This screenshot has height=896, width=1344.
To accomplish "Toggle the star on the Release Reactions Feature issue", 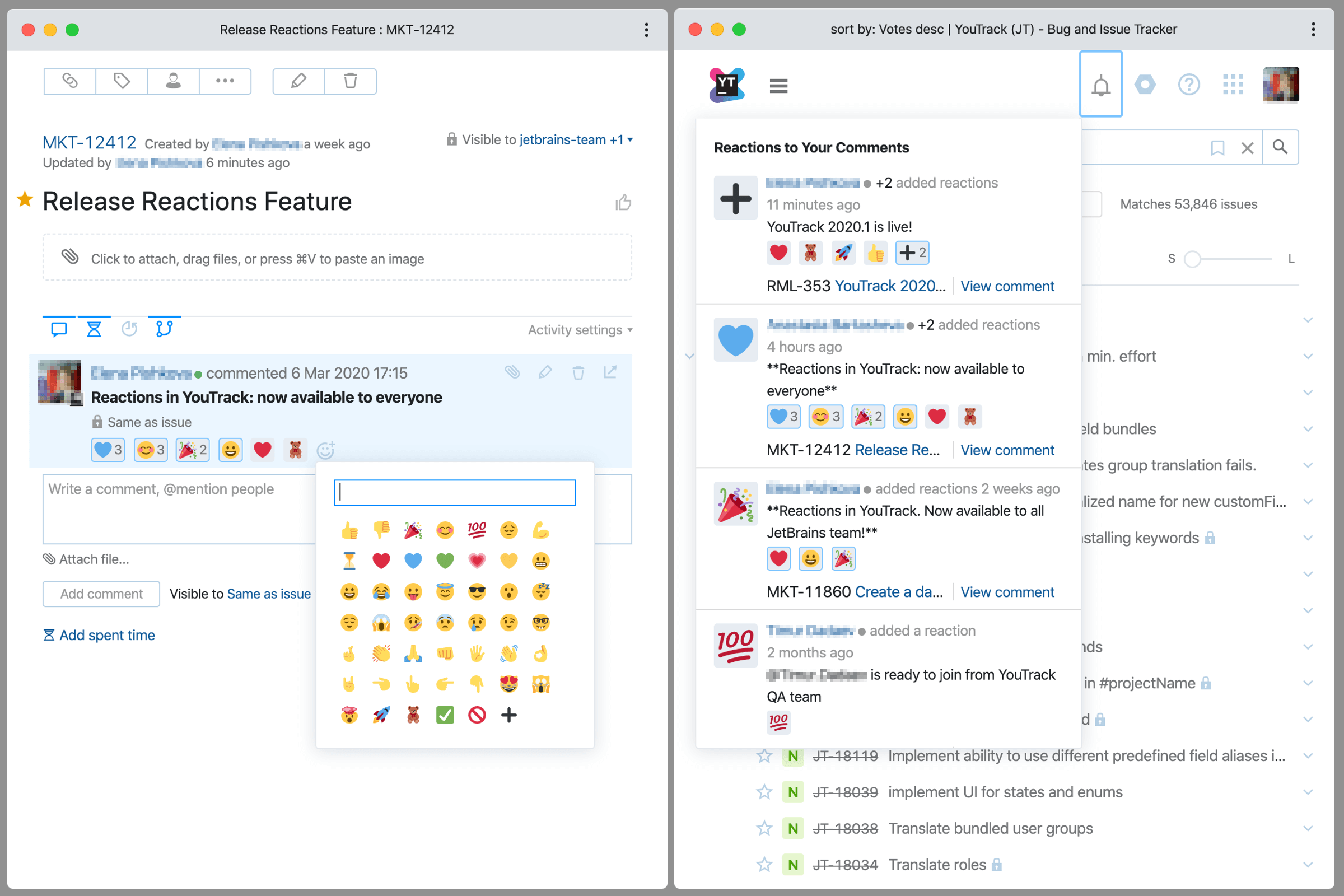I will (25, 199).
